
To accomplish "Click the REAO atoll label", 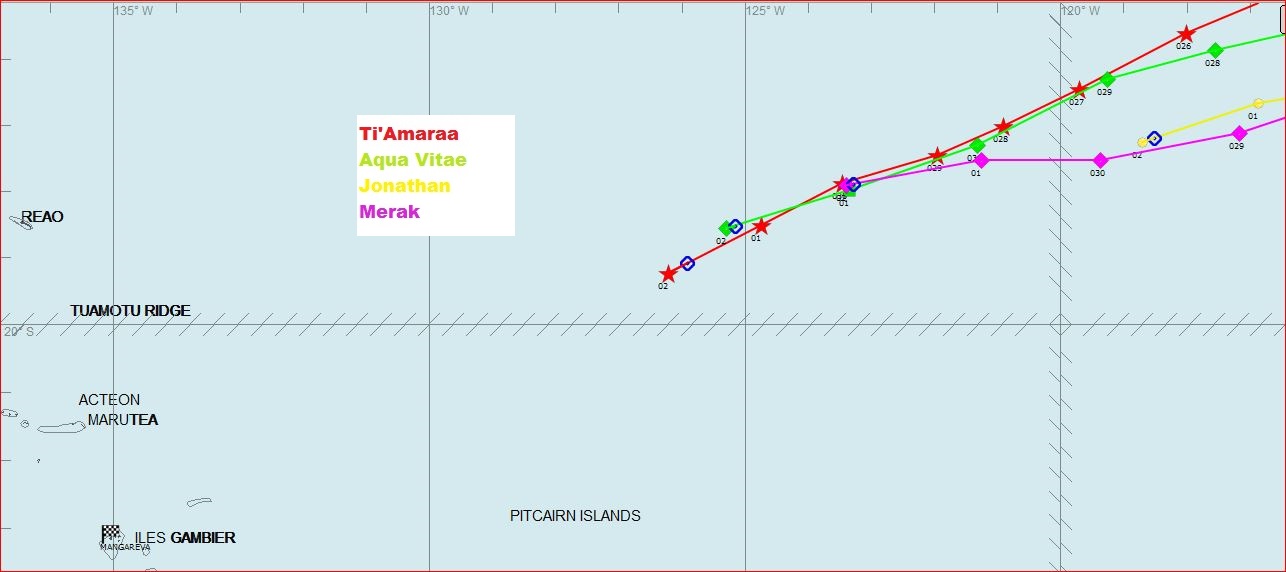I will (42, 217).
